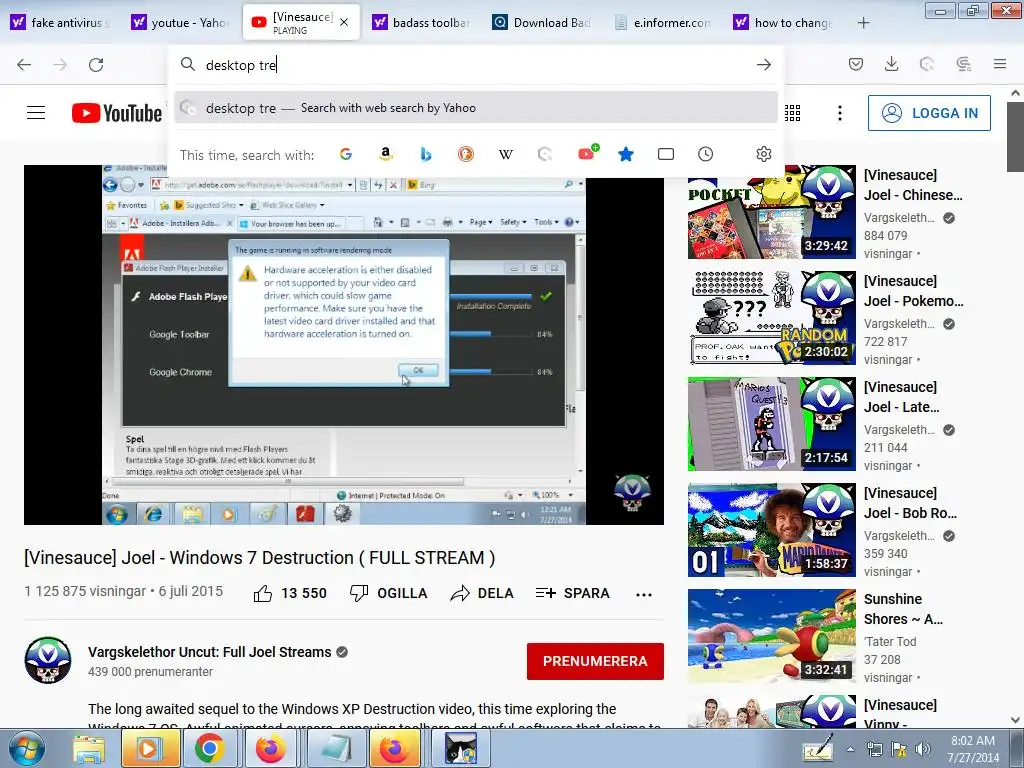Open the Windows Start button

pyautogui.click(x=27, y=749)
